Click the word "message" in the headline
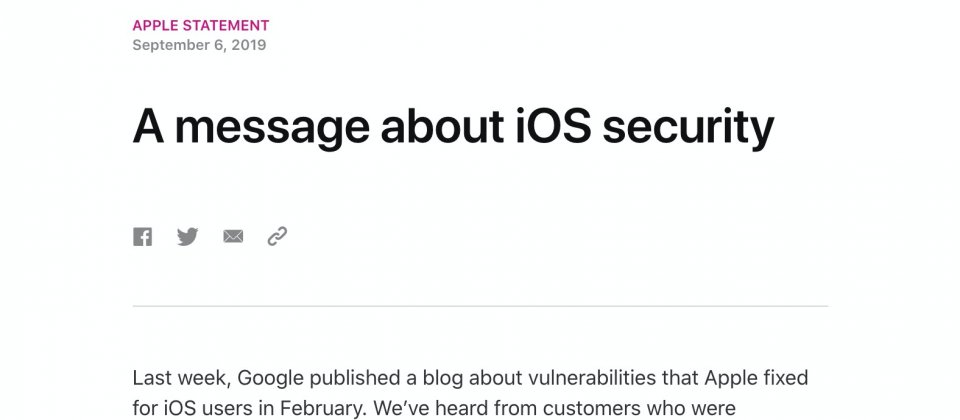The height and width of the screenshot is (420, 960). tap(272, 127)
